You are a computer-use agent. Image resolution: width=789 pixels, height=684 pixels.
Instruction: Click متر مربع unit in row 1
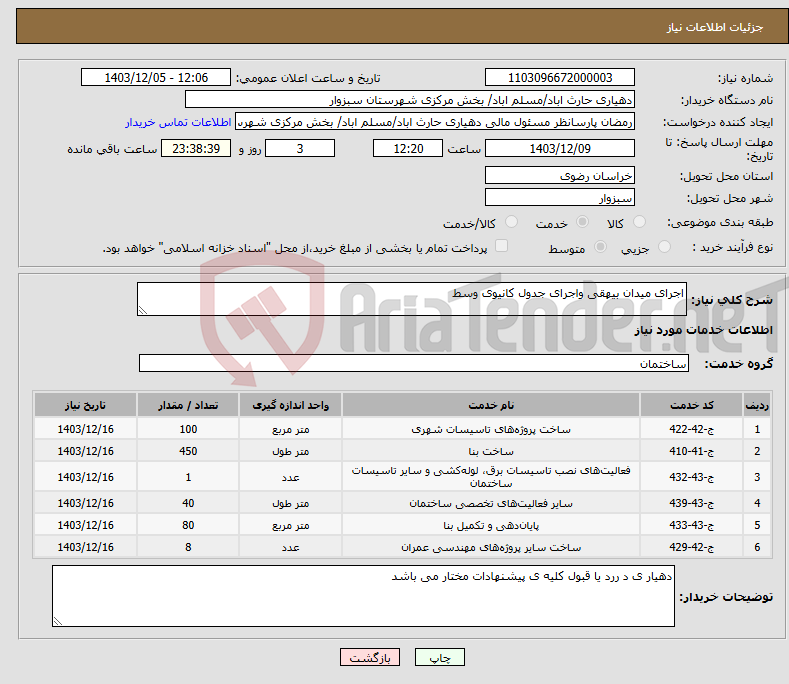pos(290,429)
